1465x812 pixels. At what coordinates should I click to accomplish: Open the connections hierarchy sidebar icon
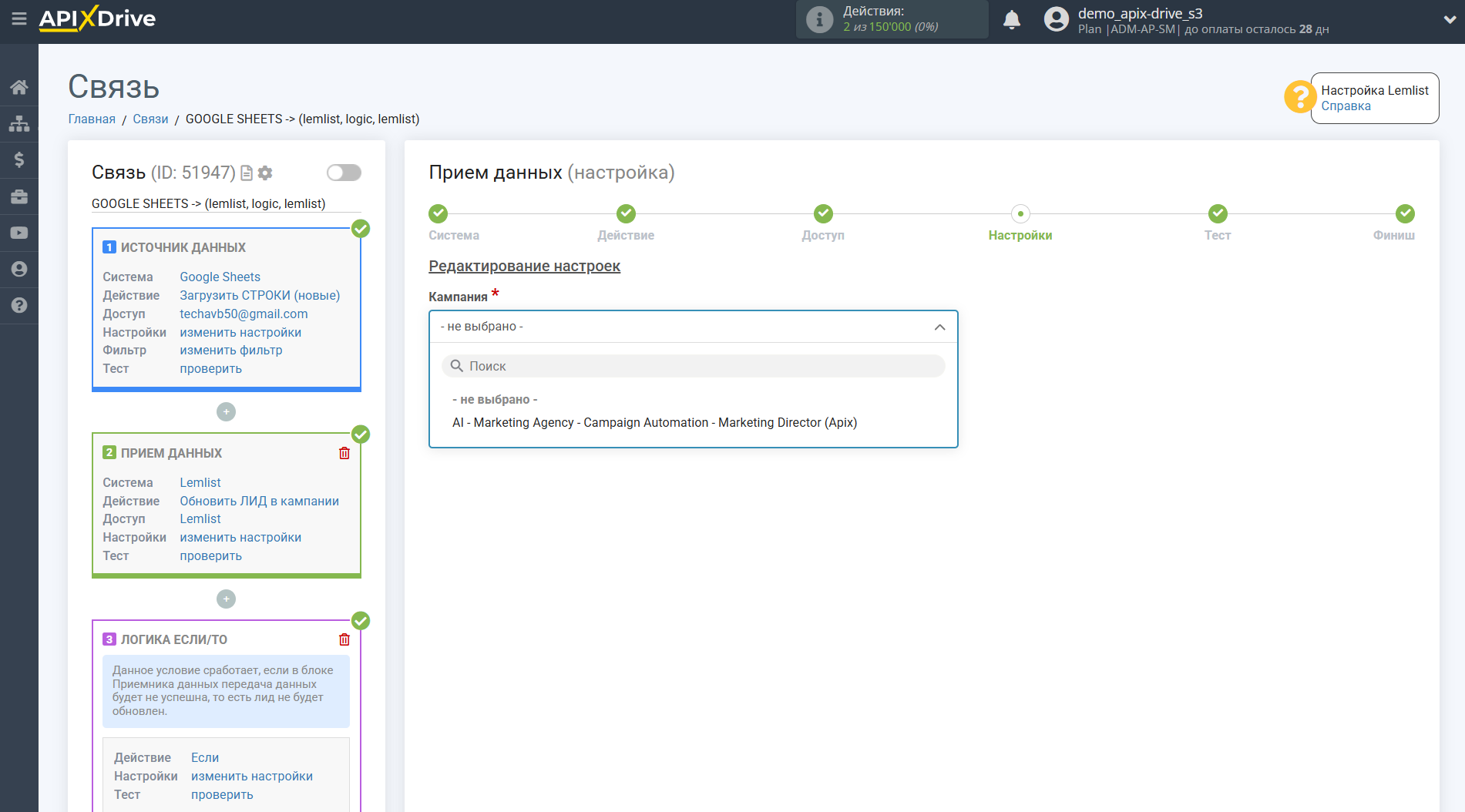tap(19, 123)
